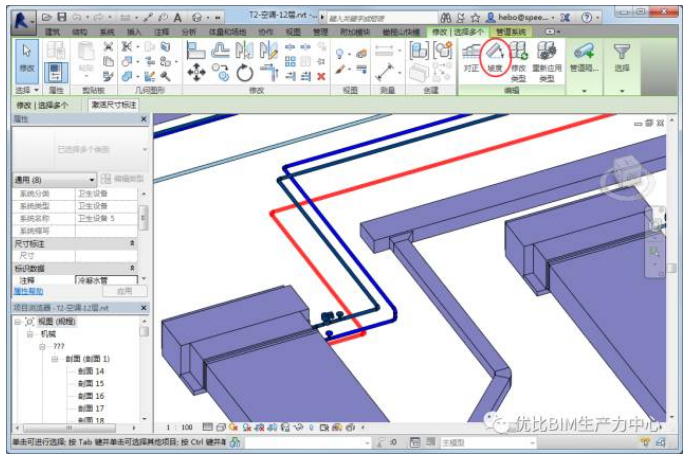Viewport: 695px width, 461px height.
Task: Collapse the 剖面 (剖面 1) tree node
Action: tap(55, 359)
